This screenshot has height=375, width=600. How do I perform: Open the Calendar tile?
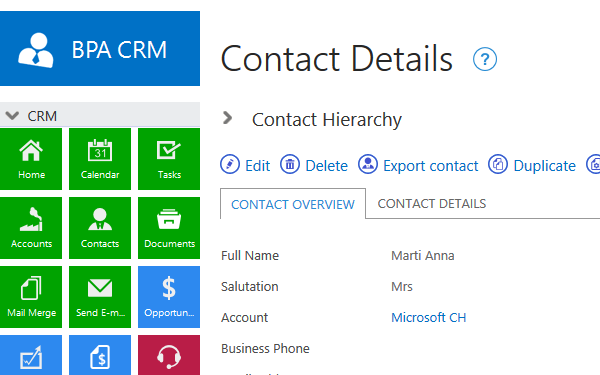click(x=100, y=159)
